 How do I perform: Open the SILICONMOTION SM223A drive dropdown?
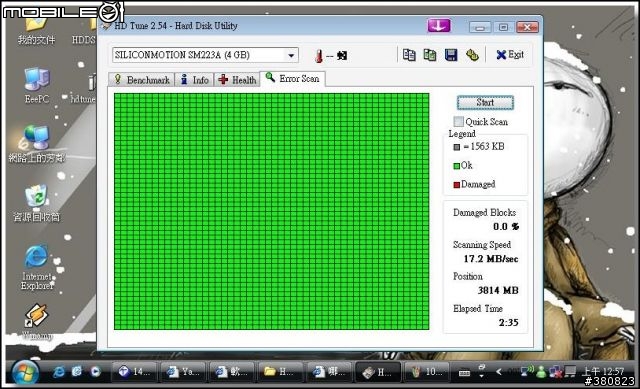291,55
